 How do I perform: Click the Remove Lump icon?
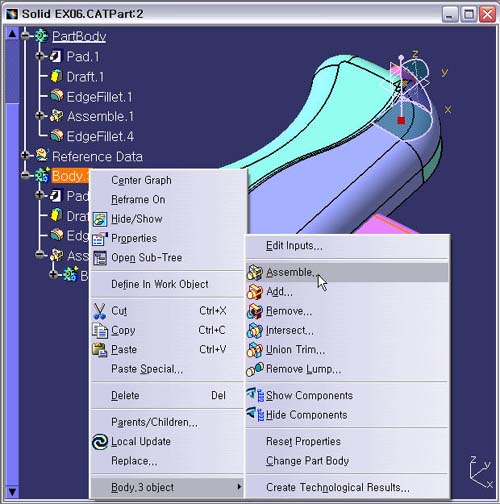point(255,369)
